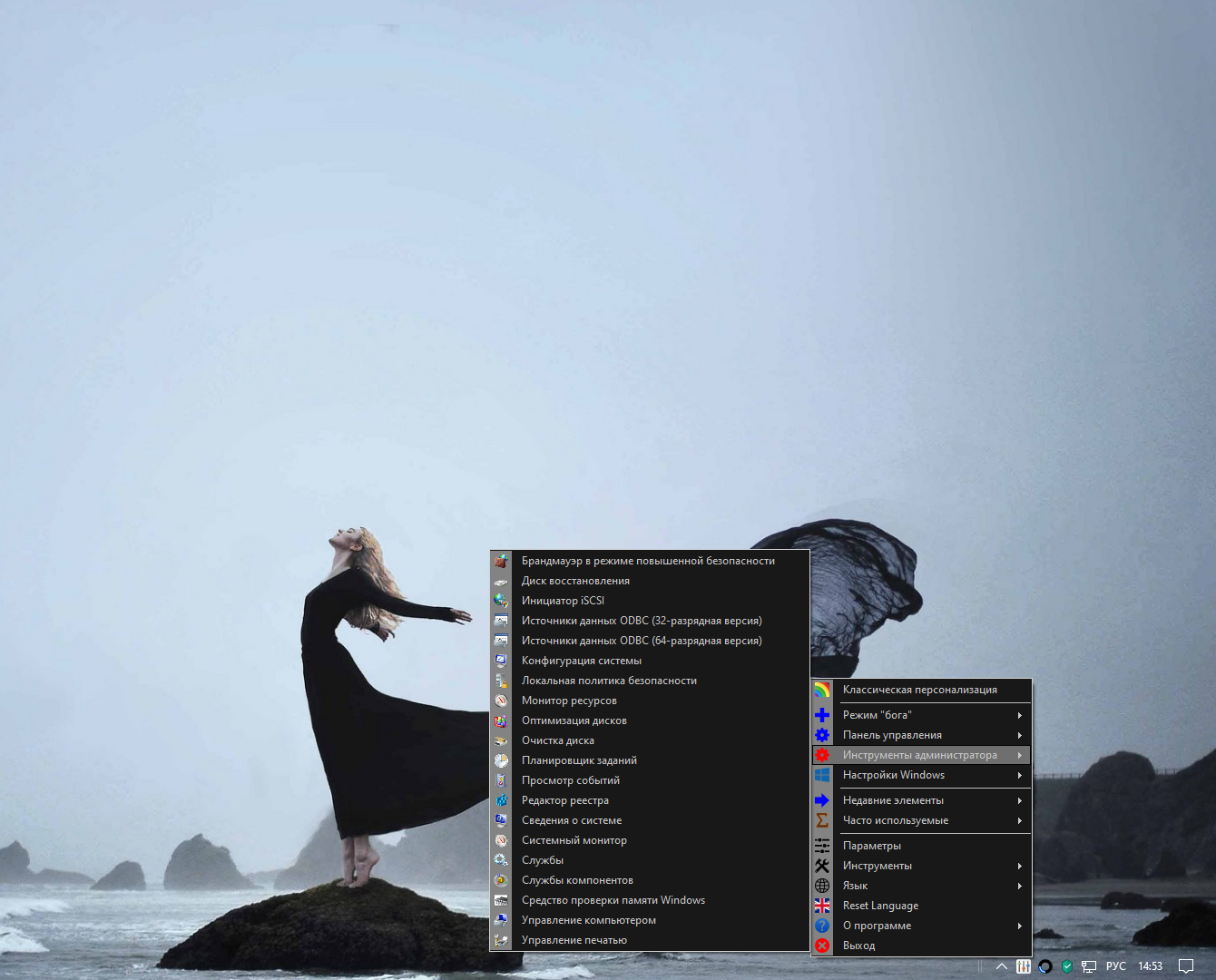Click the rainbow icon for Классическая персонализация

[x=822, y=690]
